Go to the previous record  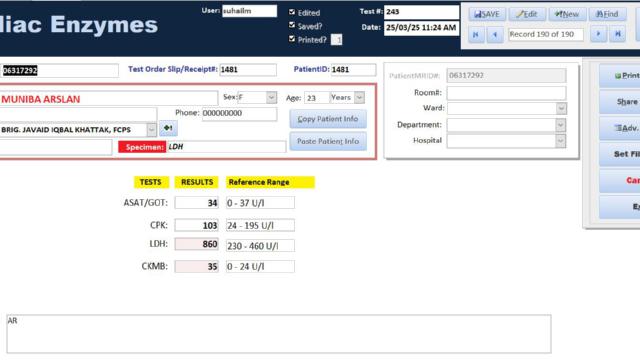[x=495, y=35]
